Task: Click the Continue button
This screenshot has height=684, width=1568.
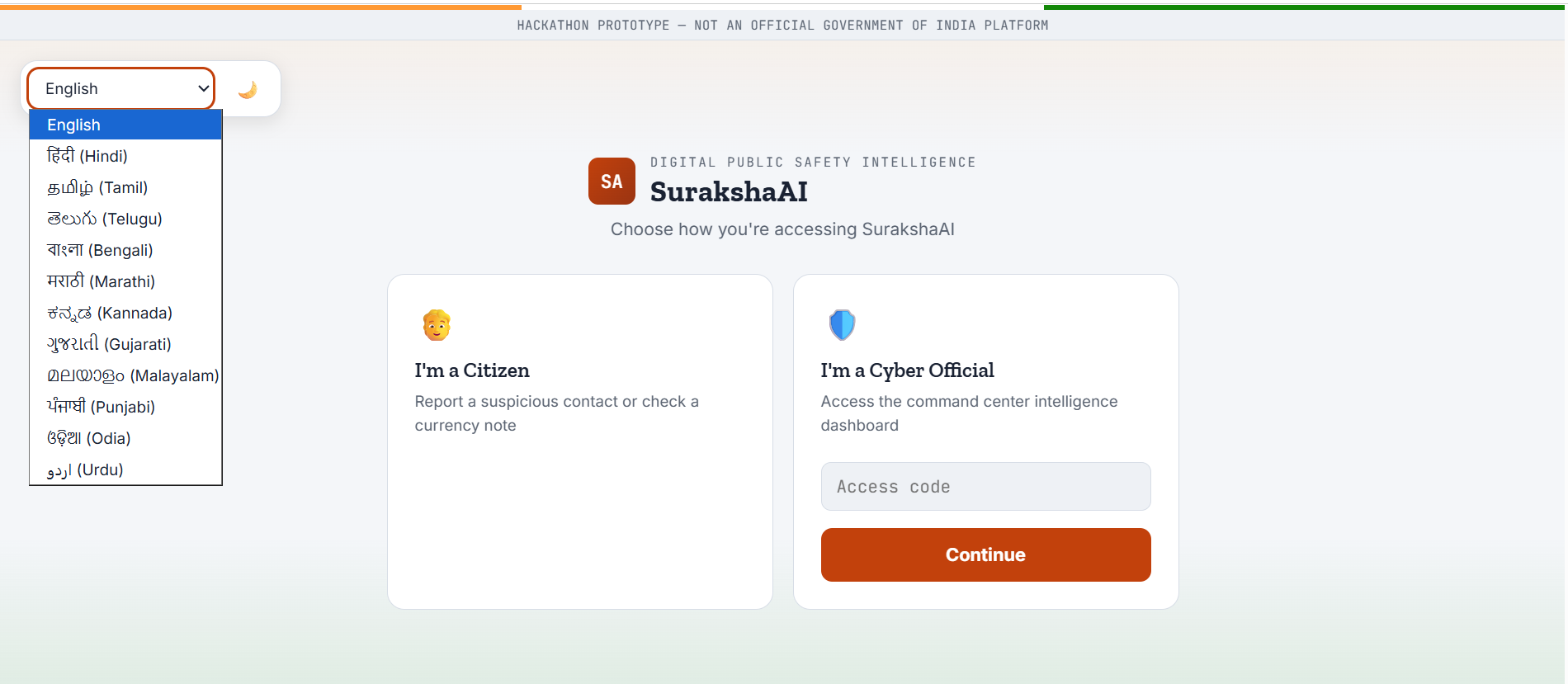Action: 985,554
